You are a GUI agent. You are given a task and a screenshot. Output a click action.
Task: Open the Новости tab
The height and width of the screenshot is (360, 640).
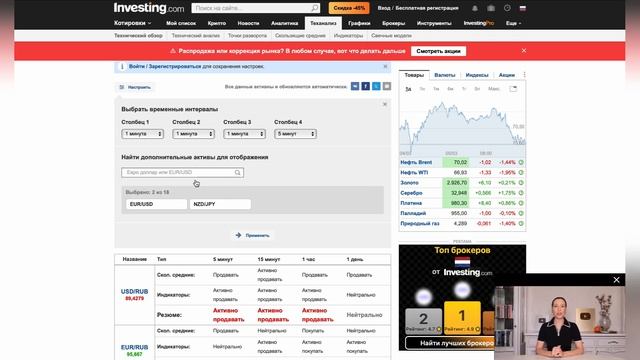(x=249, y=23)
